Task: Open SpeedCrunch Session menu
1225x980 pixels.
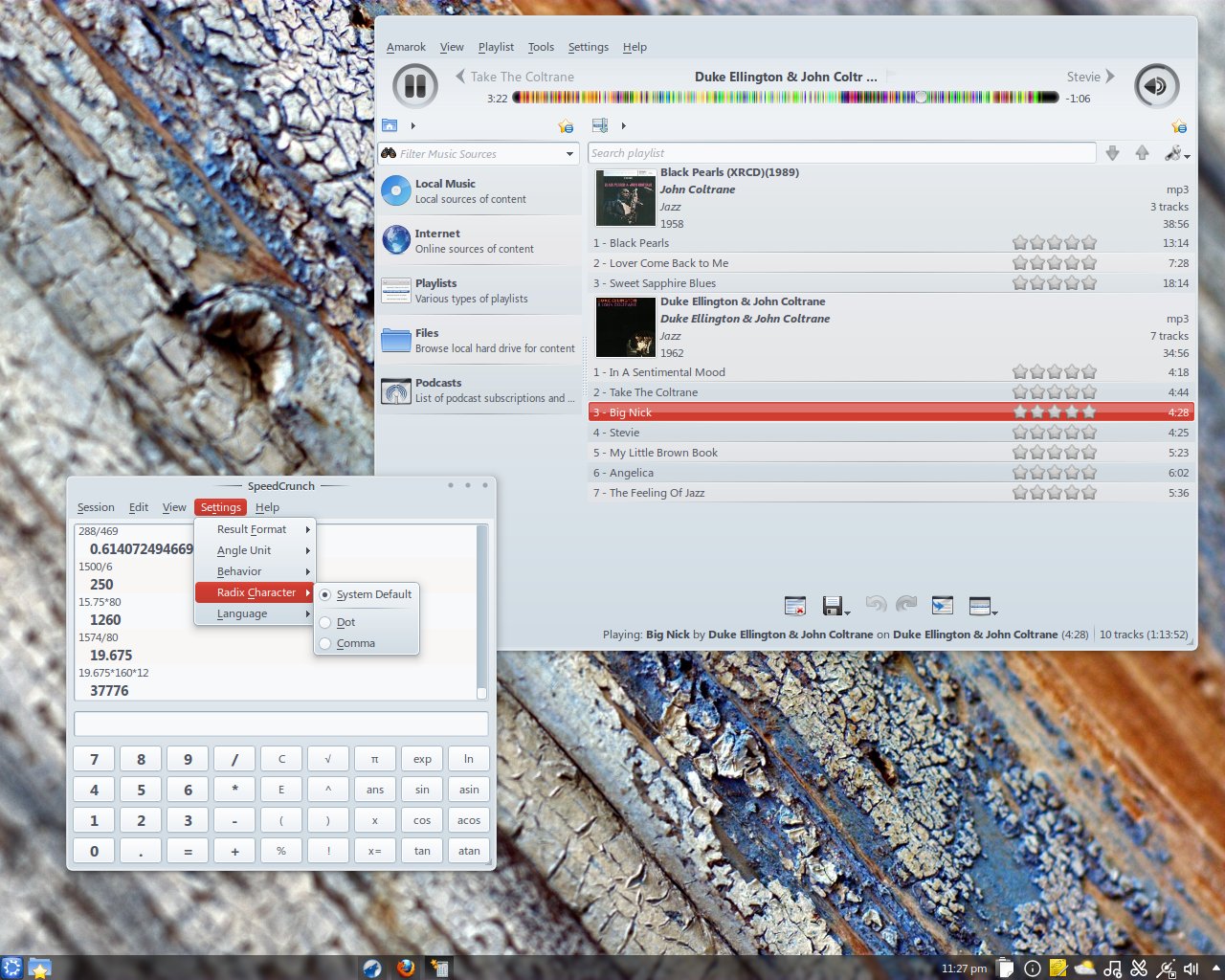Action: pos(96,507)
